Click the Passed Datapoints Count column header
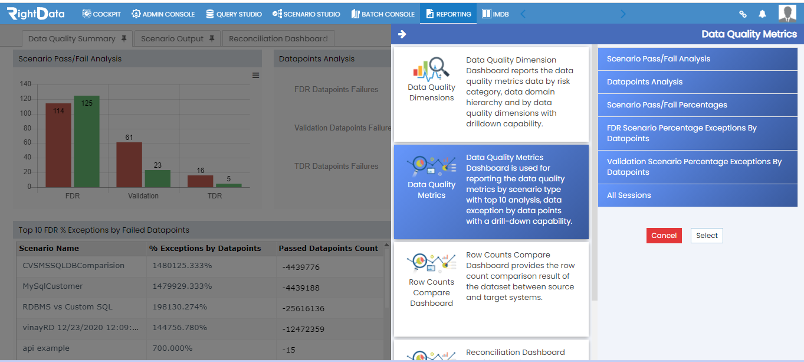Viewport: 804px width, 362px height. tap(329, 248)
